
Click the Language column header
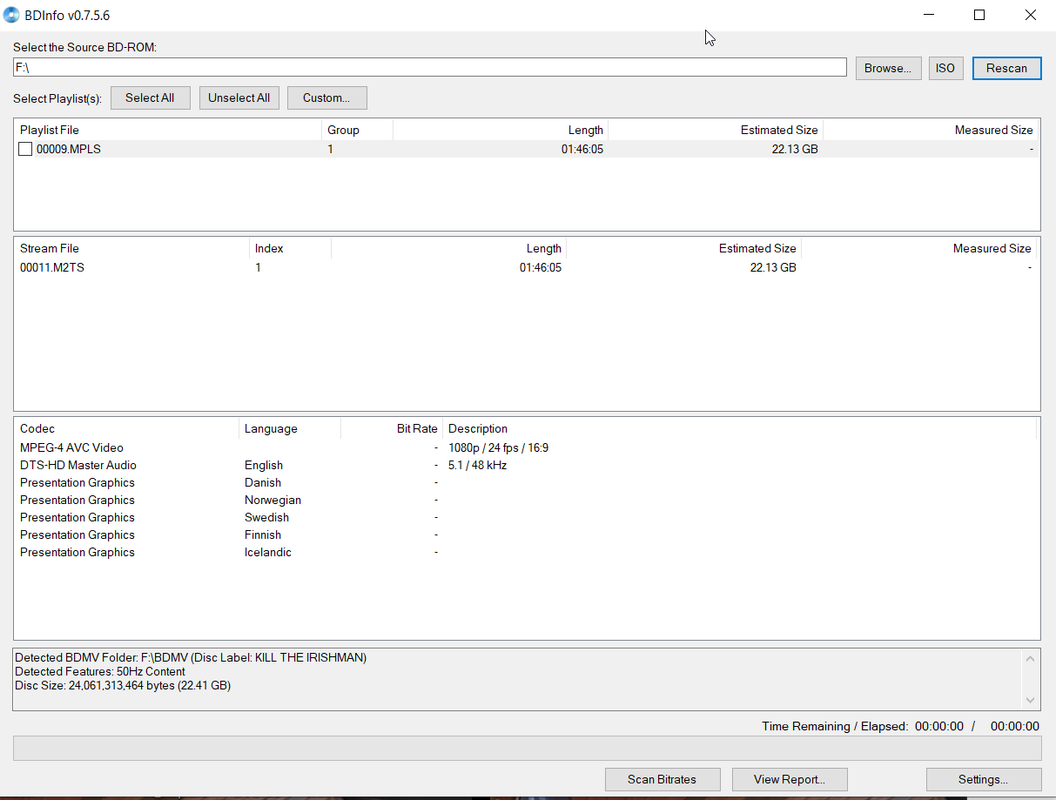pyautogui.click(x=290, y=429)
